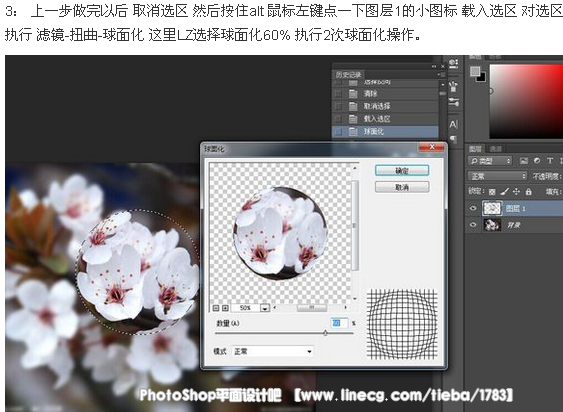Select the 取消选择 history state

tap(385, 106)
